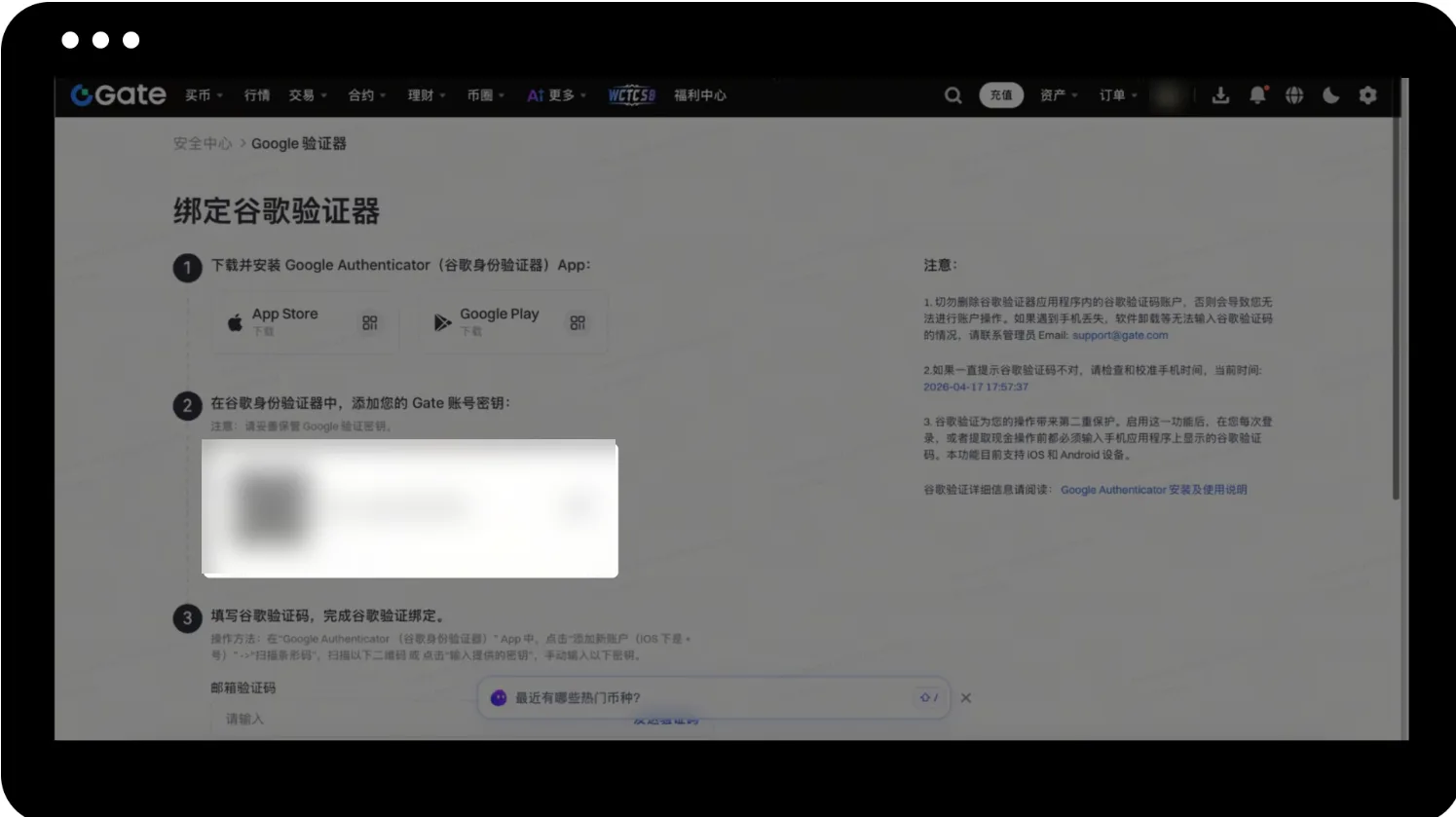The image size is (1456, 817).
Task: Open the support@gate.com email link
Action: pos(1120,335)
